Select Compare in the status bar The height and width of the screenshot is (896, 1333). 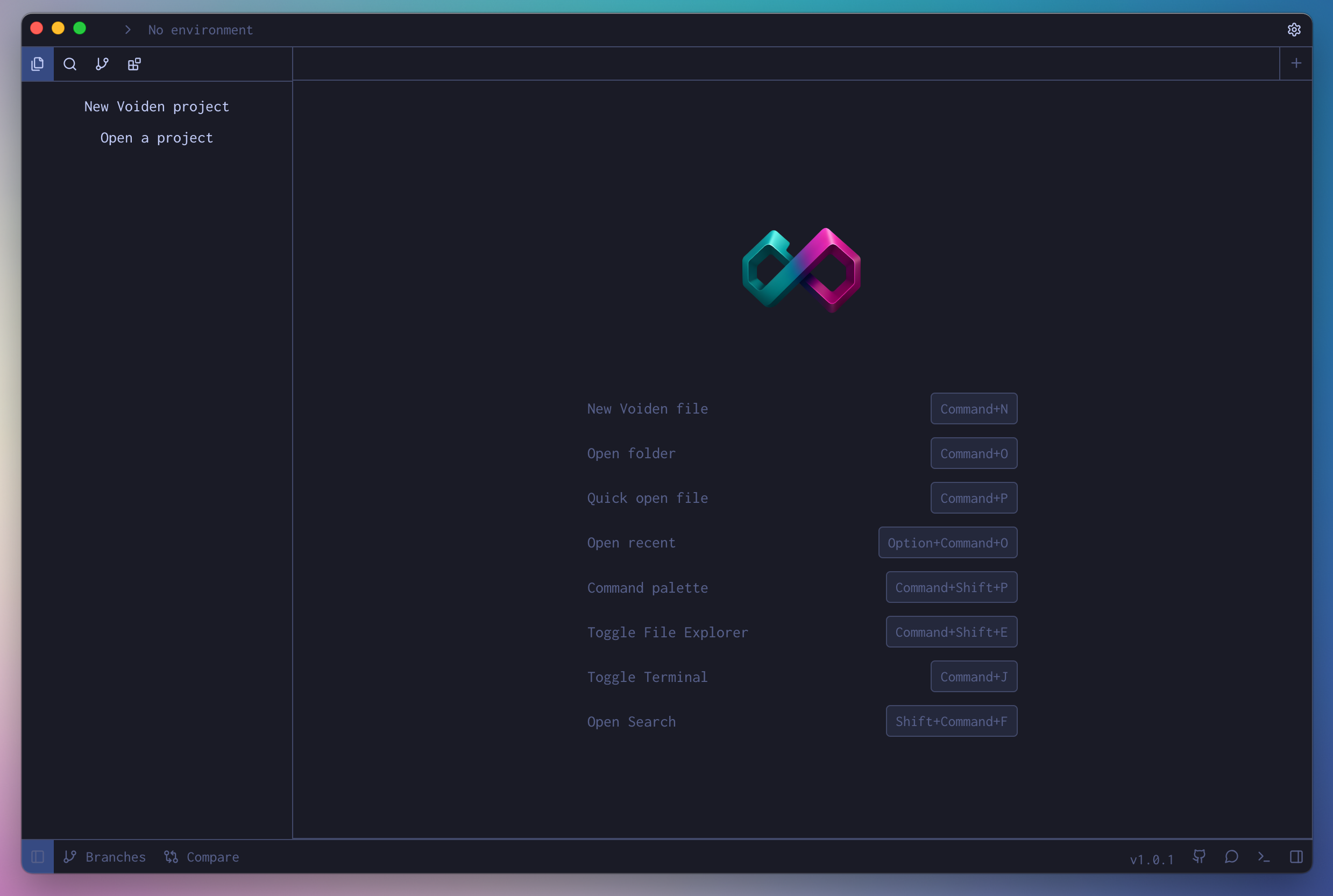click(202, 857)
